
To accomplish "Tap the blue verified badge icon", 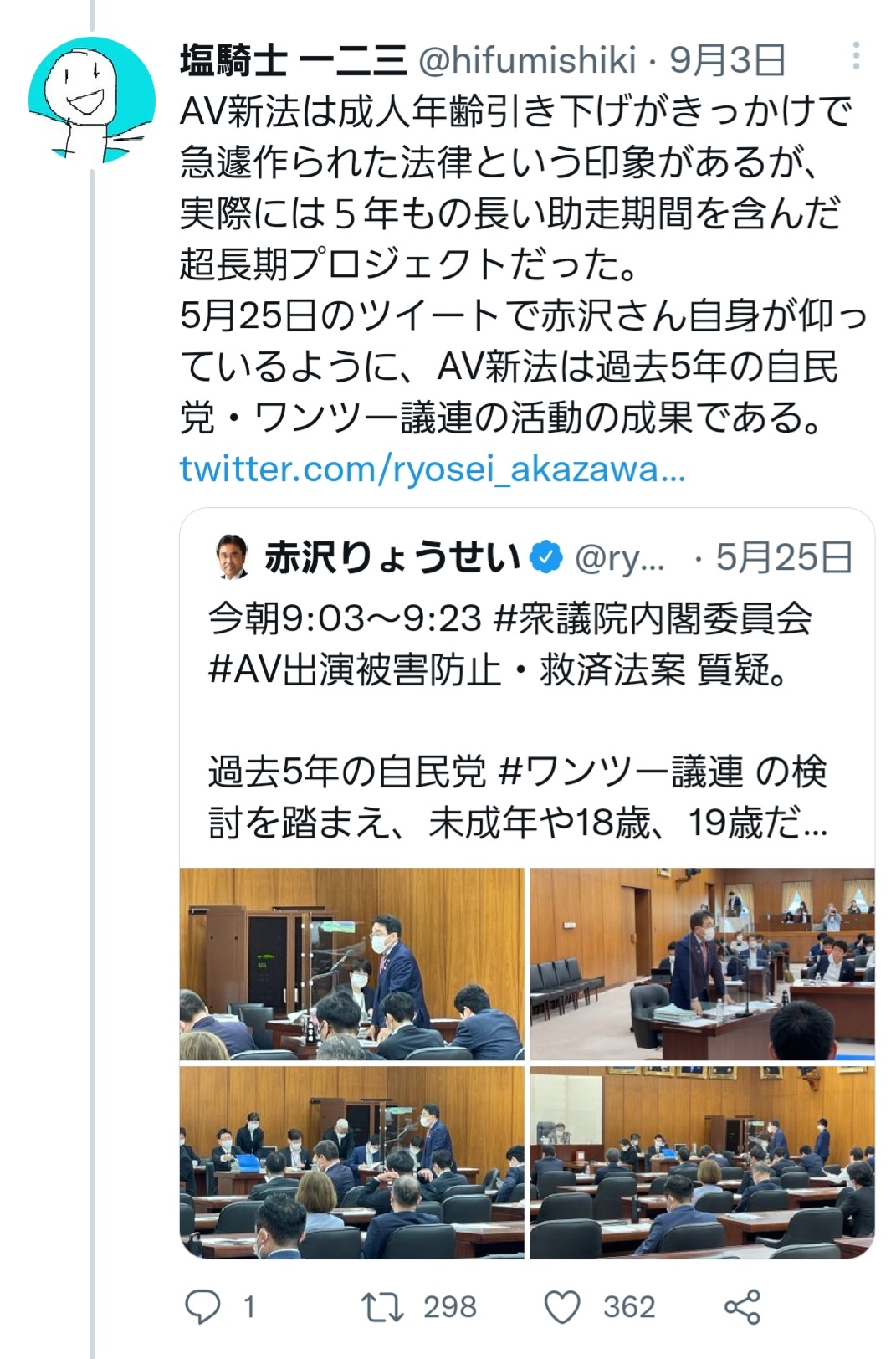I will pos(547,558).
